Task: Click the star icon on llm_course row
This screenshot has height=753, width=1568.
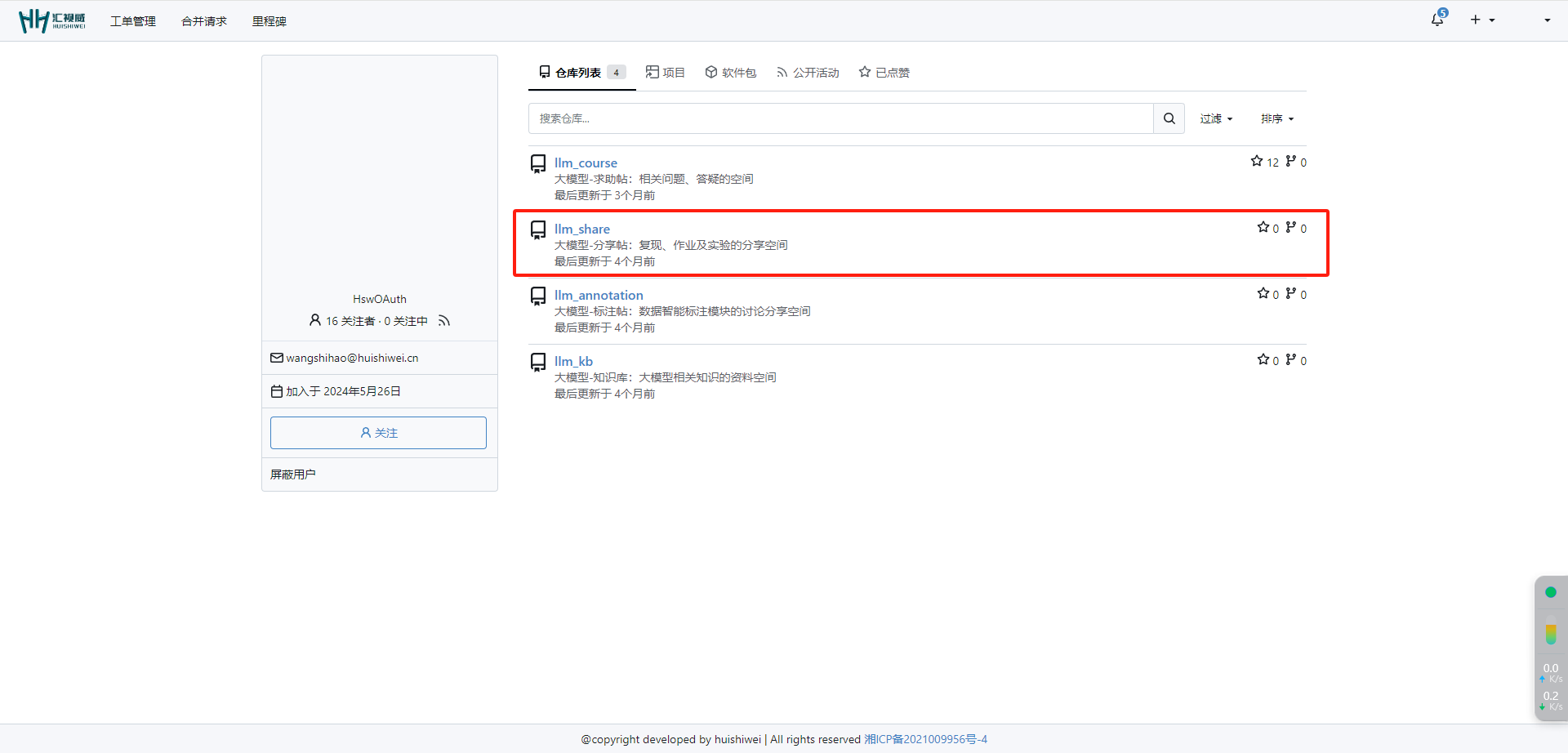Action: (x=1257, y=162)
